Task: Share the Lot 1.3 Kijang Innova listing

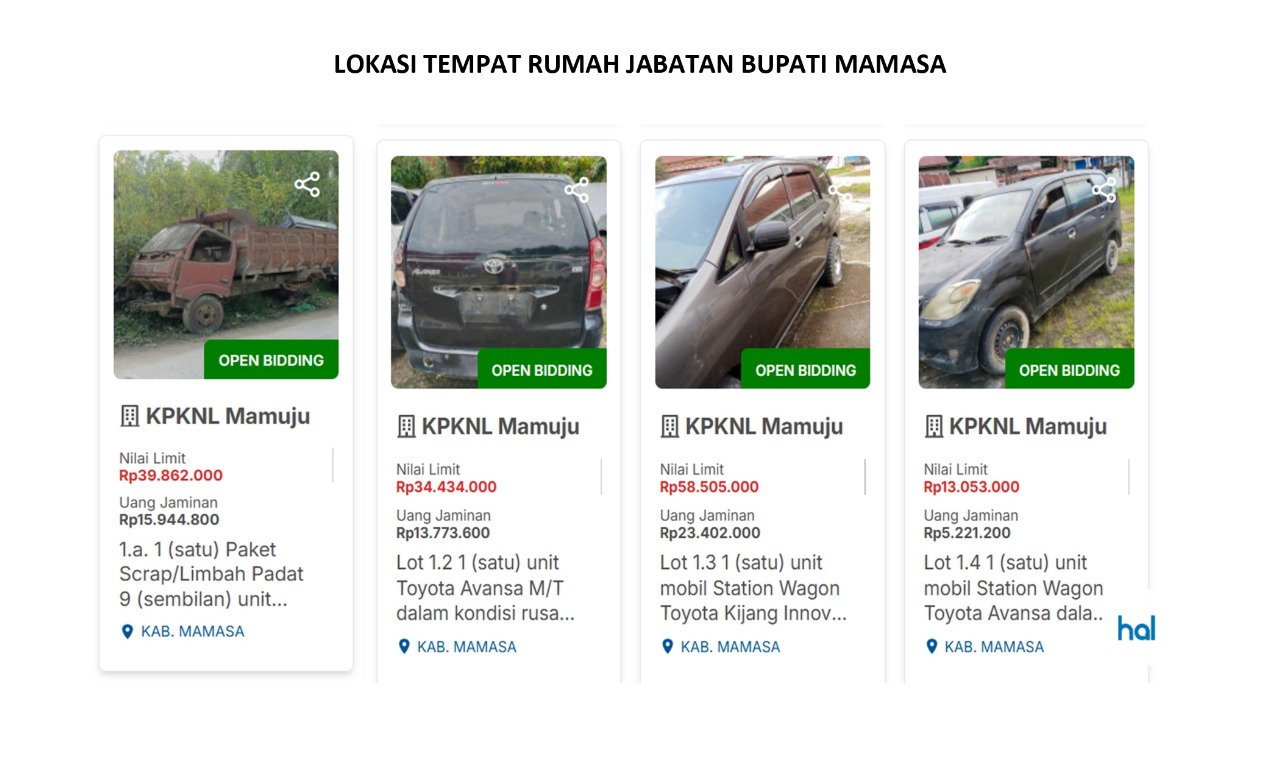Action: point(840,189)
